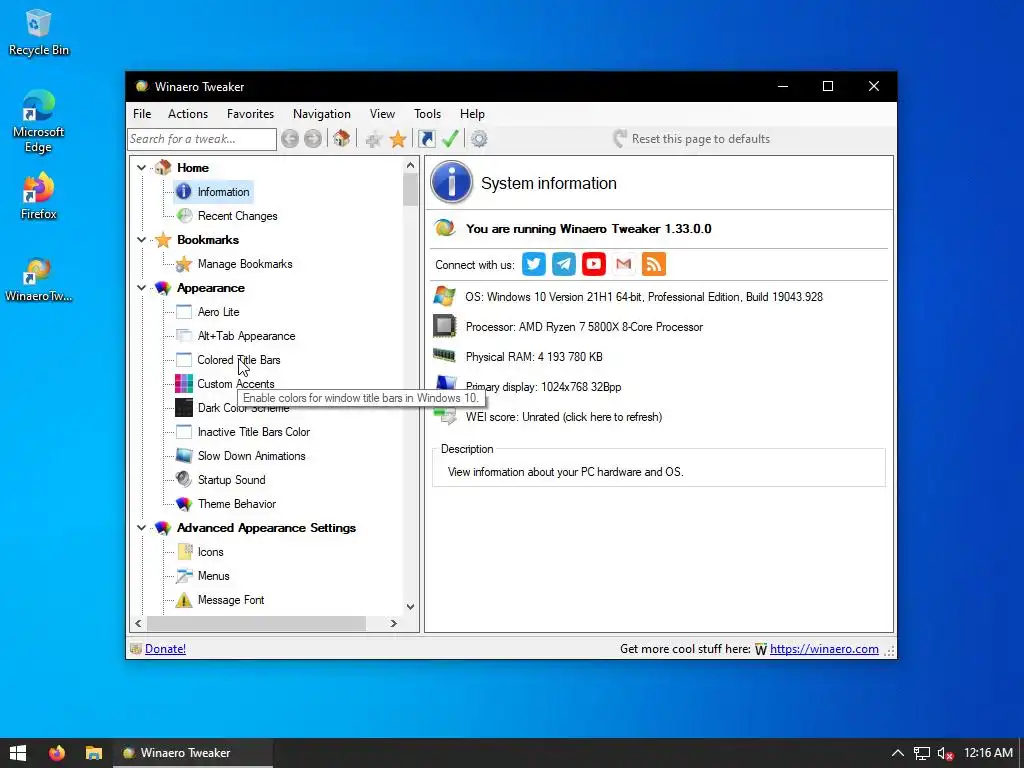Click the taskbar clock 12:16 AM
The height and width of the screenshot is (768, 1024).
tap(989, 753)
